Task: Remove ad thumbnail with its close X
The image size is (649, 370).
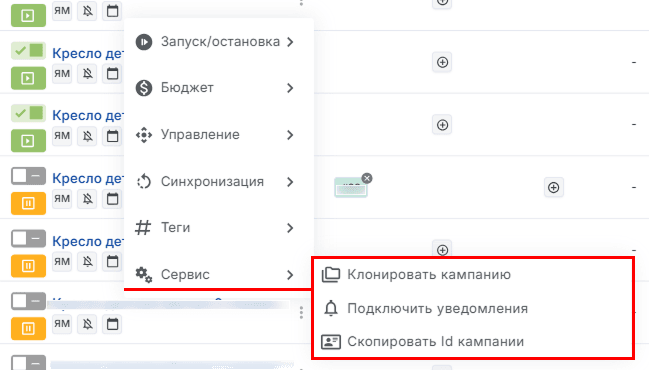Action: pos(367,178)
